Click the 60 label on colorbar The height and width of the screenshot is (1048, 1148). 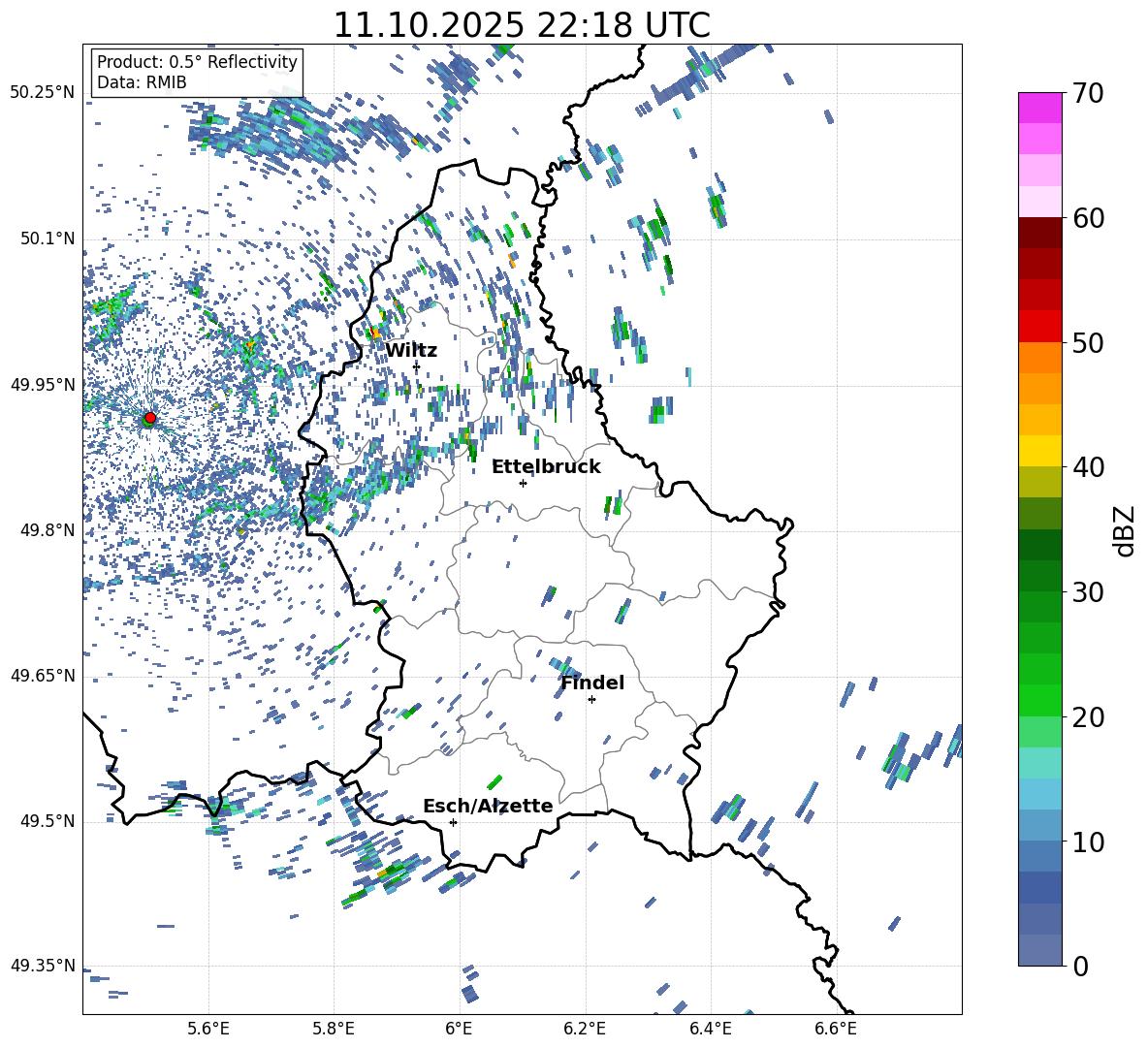point(1088,218)
